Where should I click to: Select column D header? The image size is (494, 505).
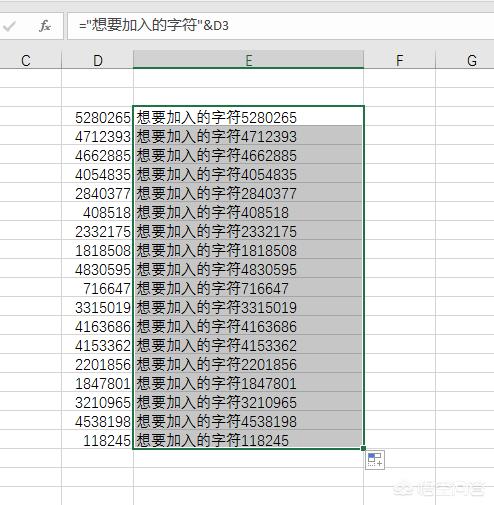click(x=97, y=60)
